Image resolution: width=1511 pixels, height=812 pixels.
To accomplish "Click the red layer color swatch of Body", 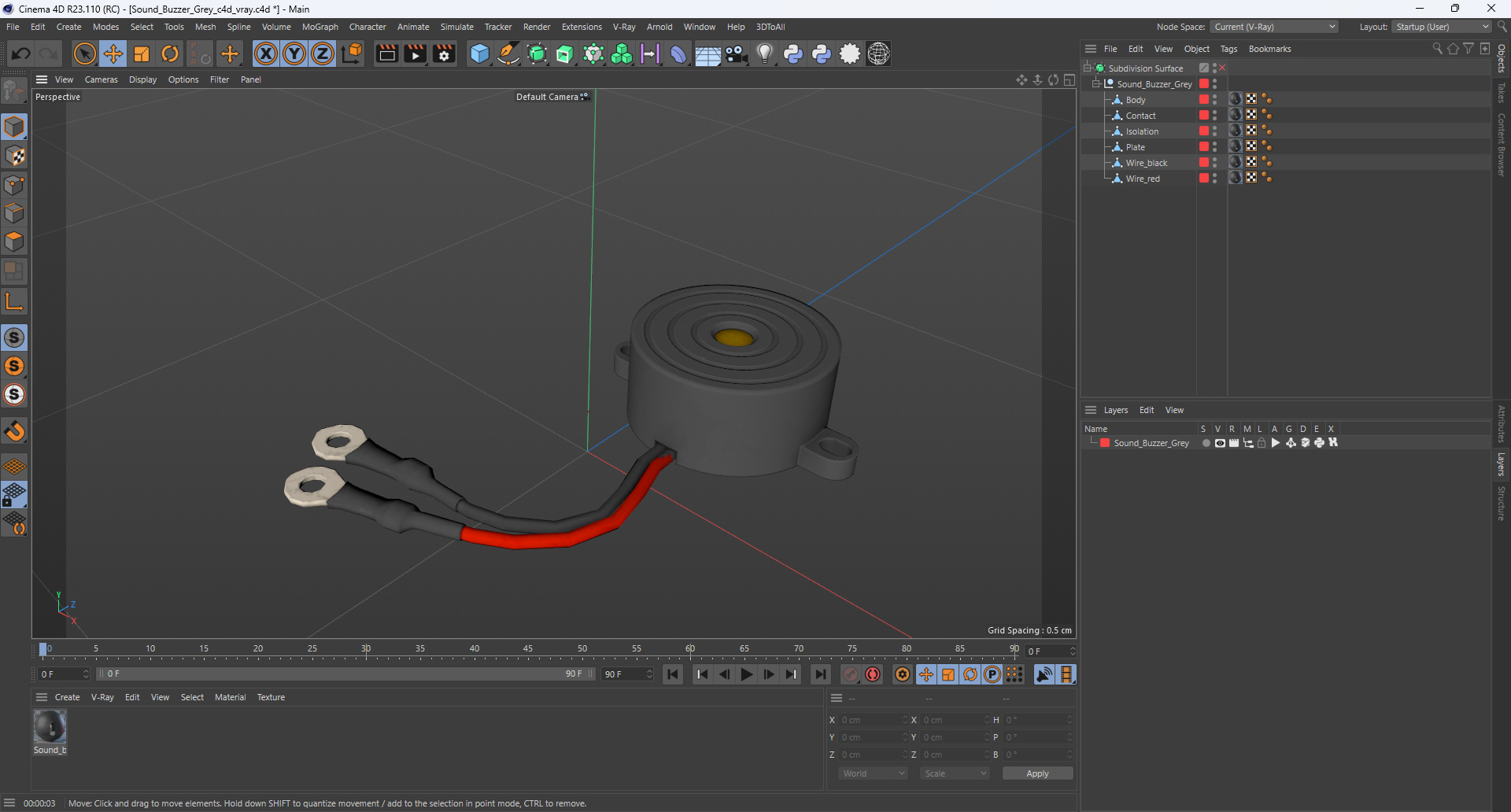I will (1203, 99).
